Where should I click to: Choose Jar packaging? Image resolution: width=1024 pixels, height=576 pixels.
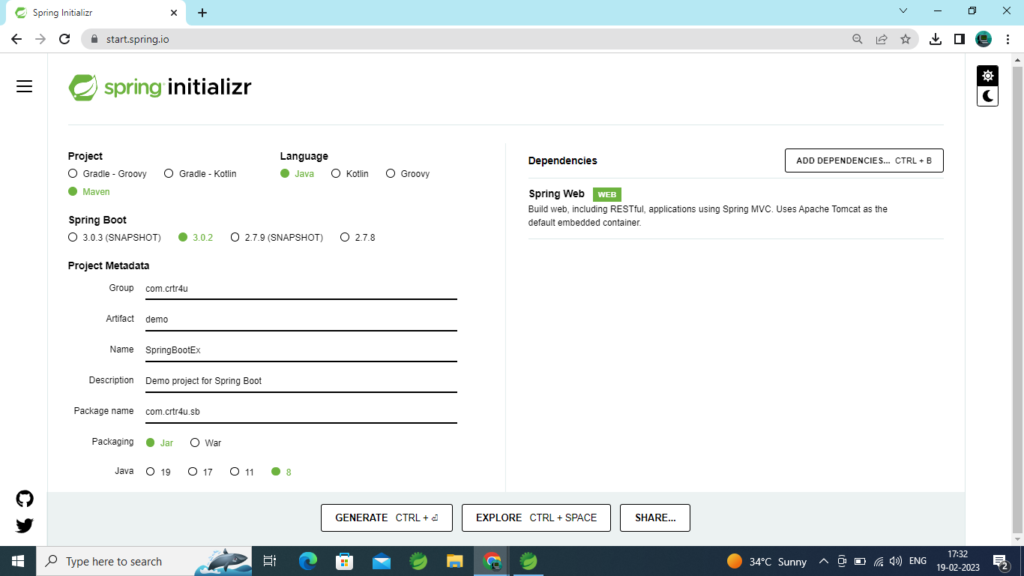(x=159, y=443)
